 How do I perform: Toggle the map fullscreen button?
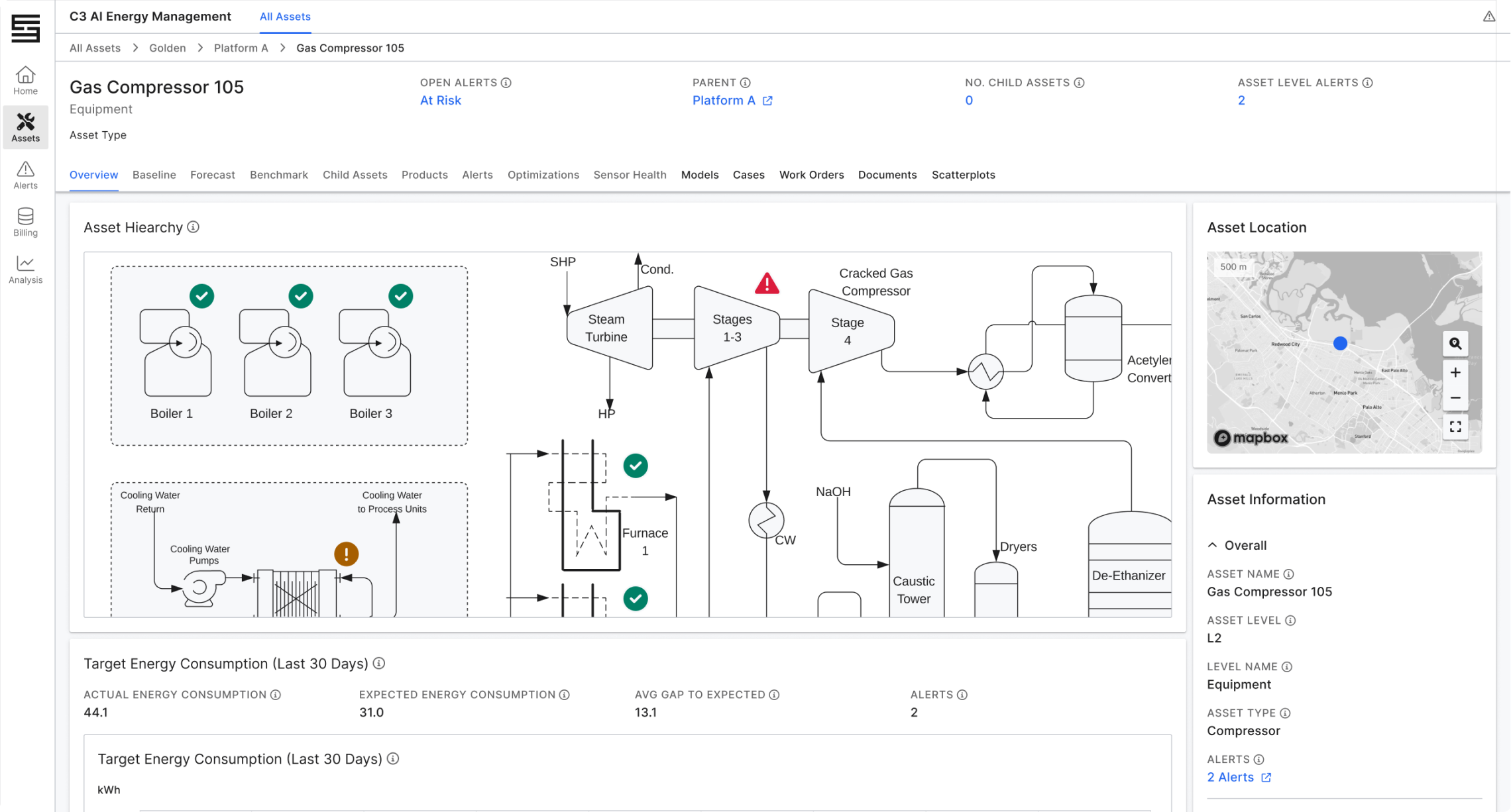tap(1455, 427)
